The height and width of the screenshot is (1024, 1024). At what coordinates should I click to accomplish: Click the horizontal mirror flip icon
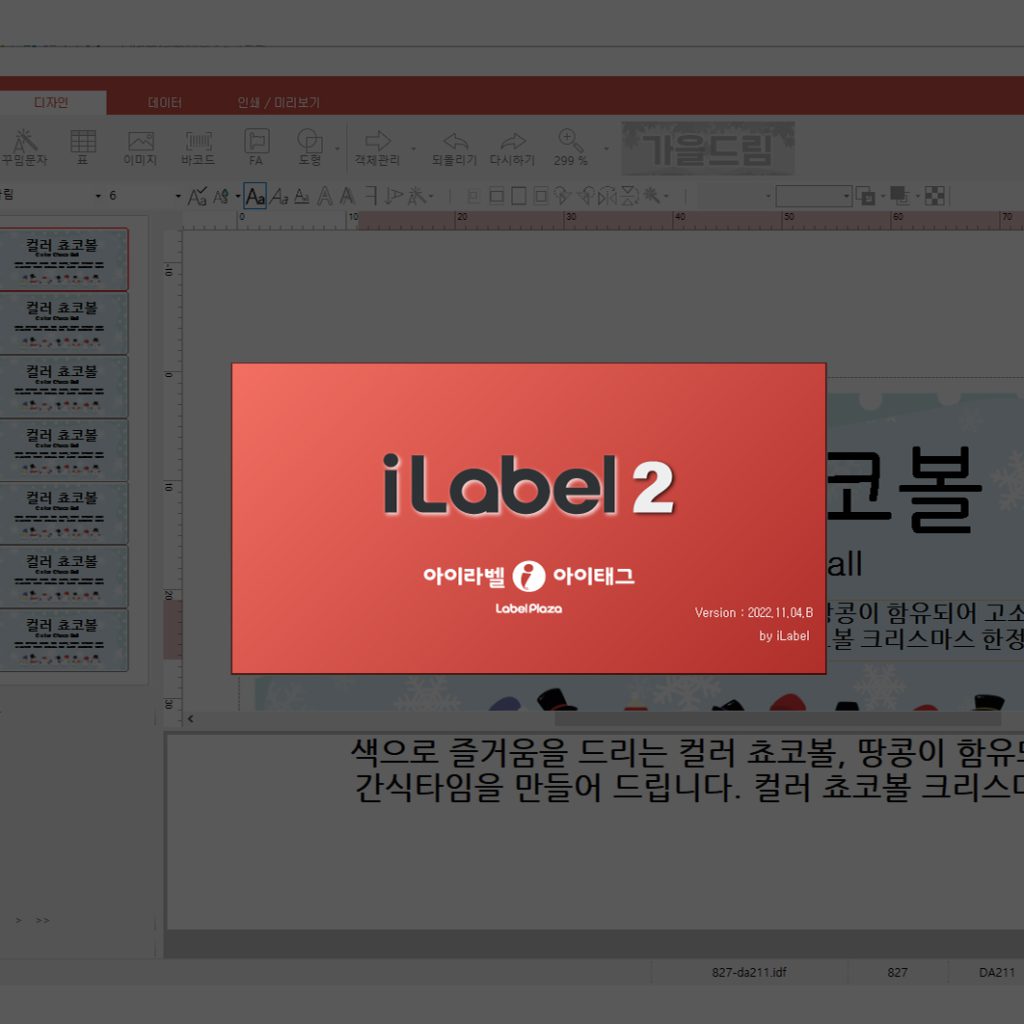click(607, 196)
